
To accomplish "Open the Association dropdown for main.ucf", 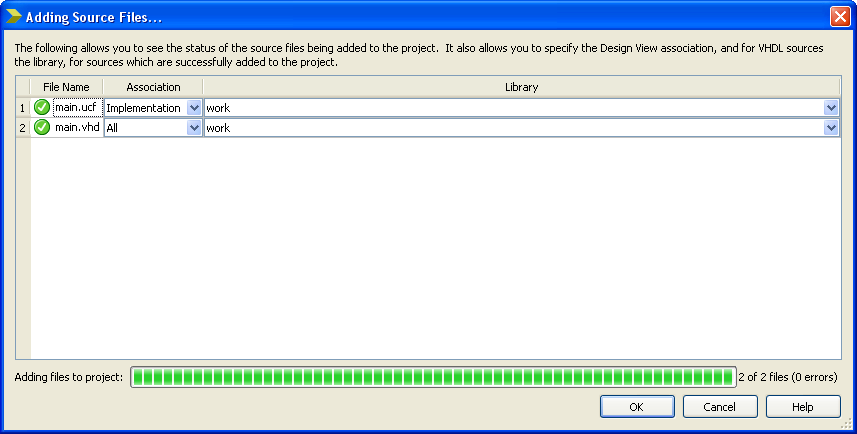I will click(x=194, y=107).
